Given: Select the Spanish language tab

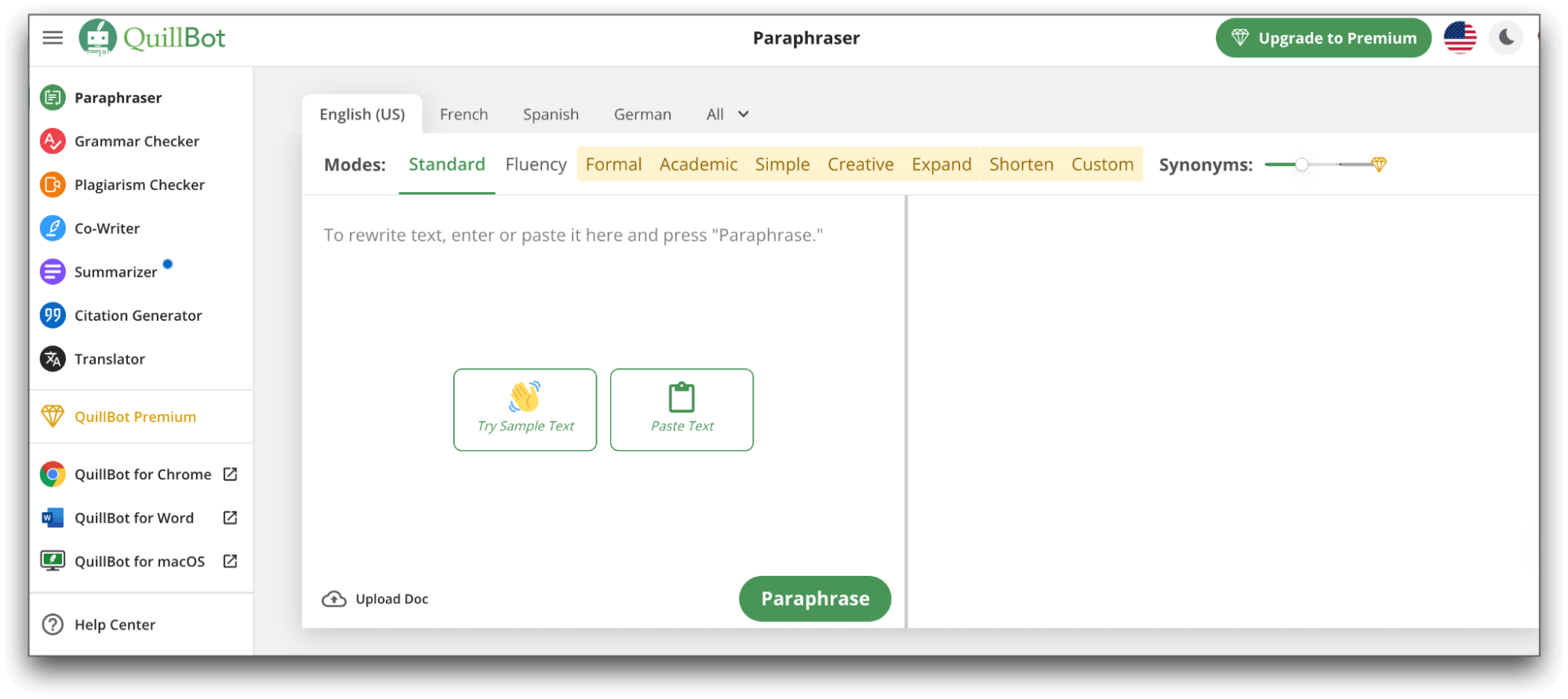Looking at the screenshot, I should (551, 115).
